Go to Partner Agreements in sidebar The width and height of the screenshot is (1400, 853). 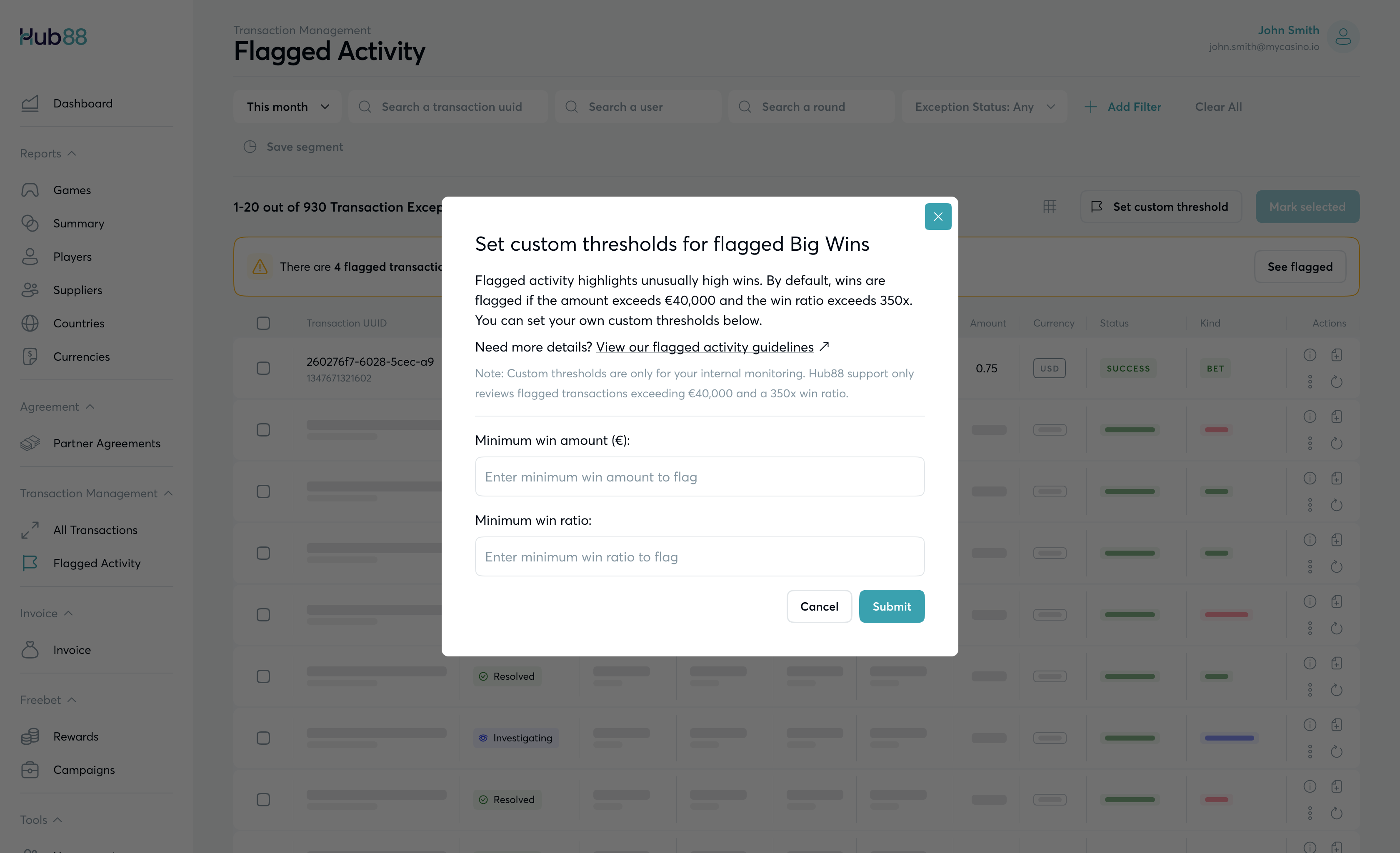(106, 443)
